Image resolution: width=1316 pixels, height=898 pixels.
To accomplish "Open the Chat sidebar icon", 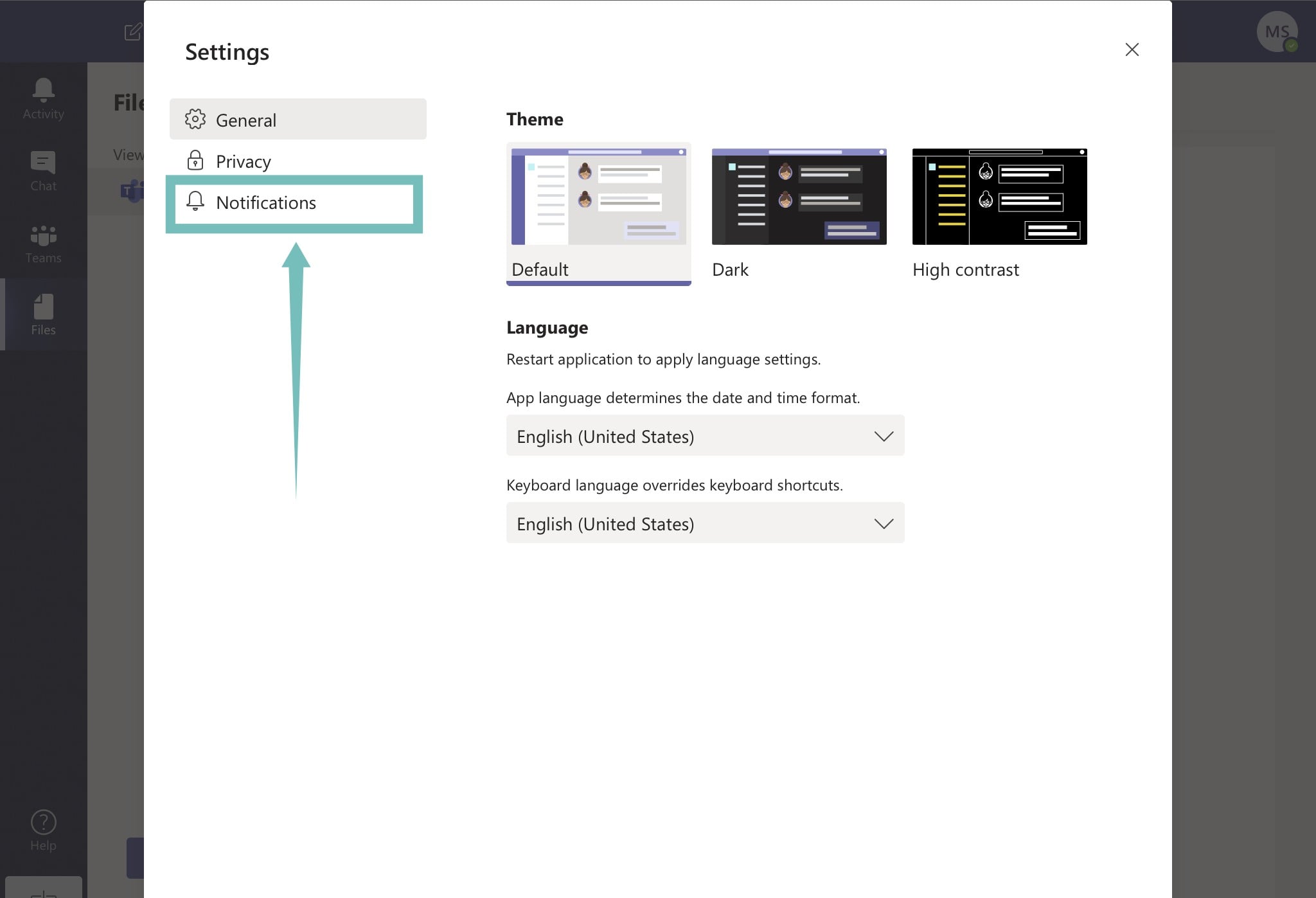I will point(43,163).
